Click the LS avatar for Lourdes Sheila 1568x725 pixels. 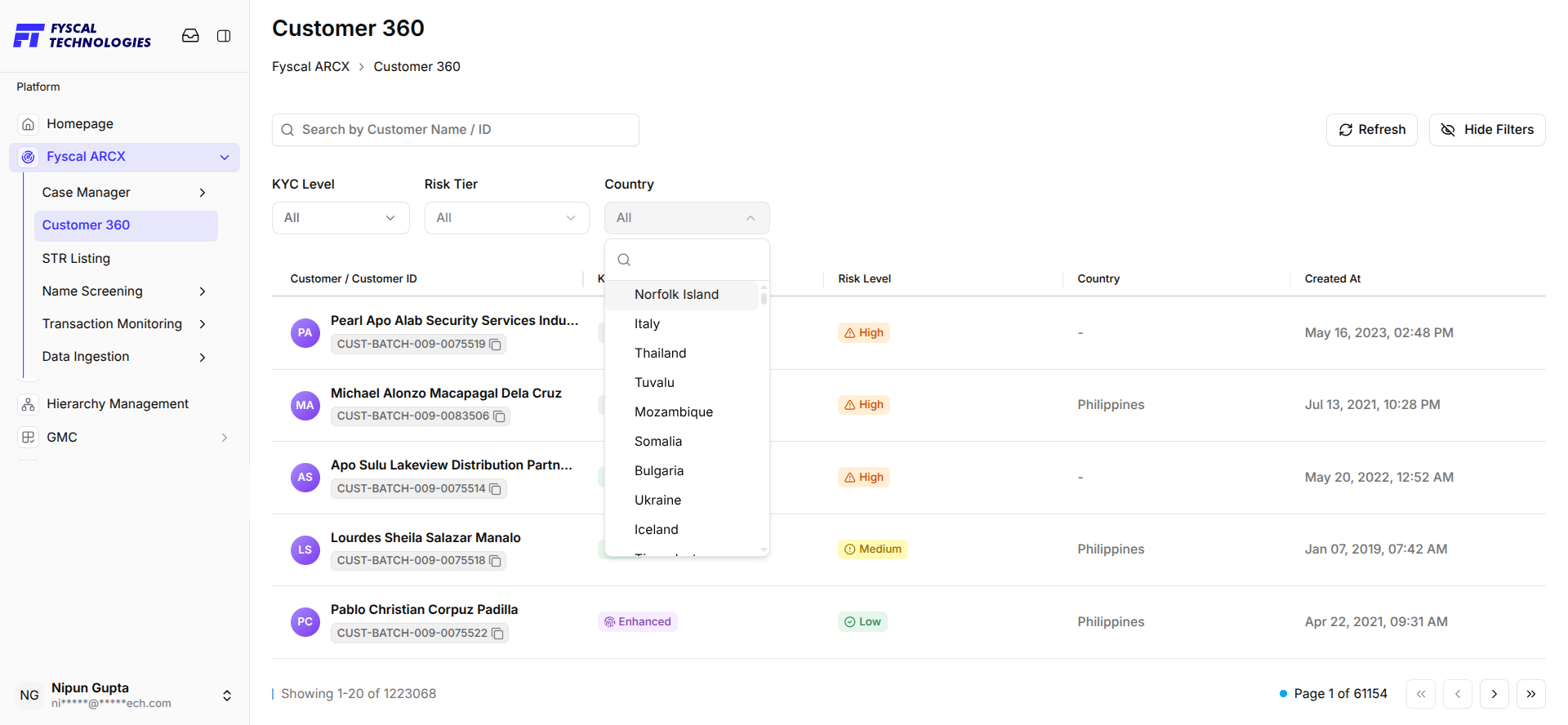click(x=305, y=549)
